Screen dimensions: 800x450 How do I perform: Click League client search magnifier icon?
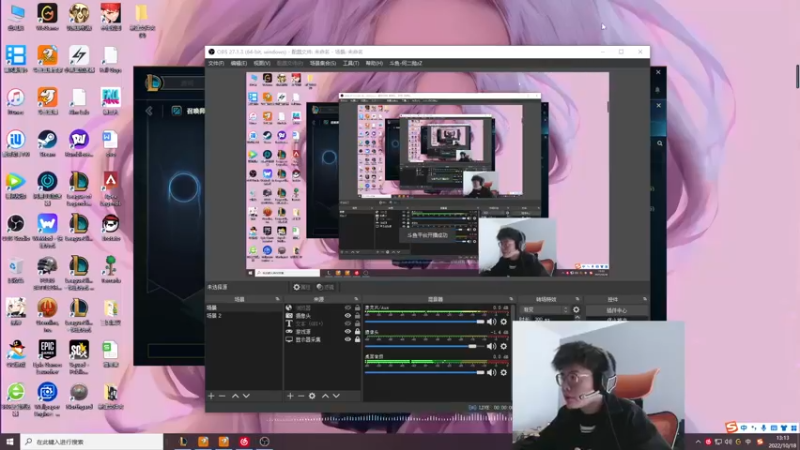coord(660,144)
